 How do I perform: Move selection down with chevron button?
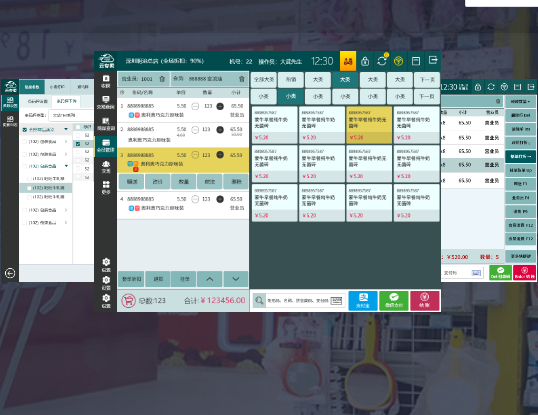(236, 279)
